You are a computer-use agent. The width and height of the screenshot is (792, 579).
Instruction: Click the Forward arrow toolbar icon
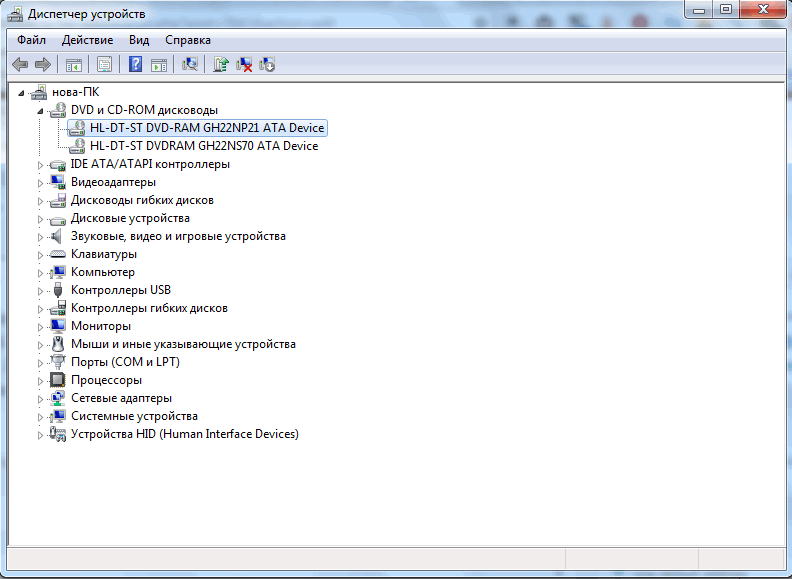43,65
